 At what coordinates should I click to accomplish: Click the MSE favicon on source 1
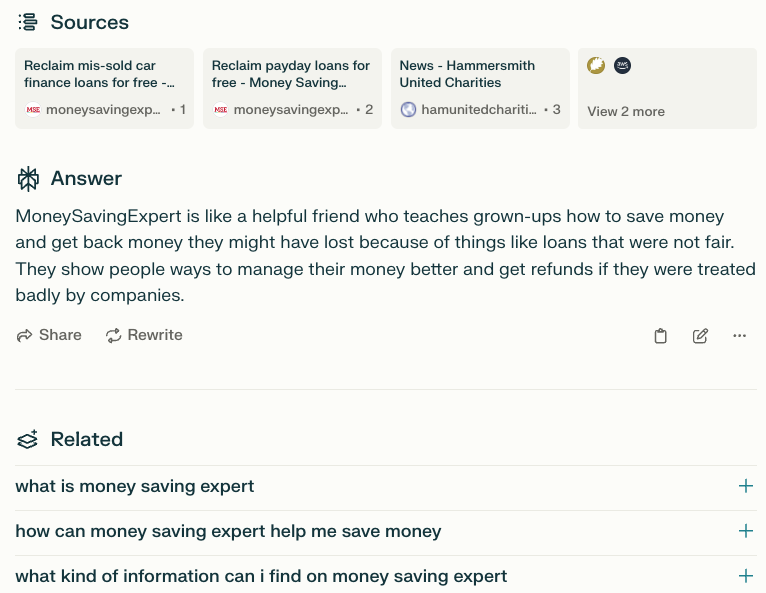[x=33, y=109]
